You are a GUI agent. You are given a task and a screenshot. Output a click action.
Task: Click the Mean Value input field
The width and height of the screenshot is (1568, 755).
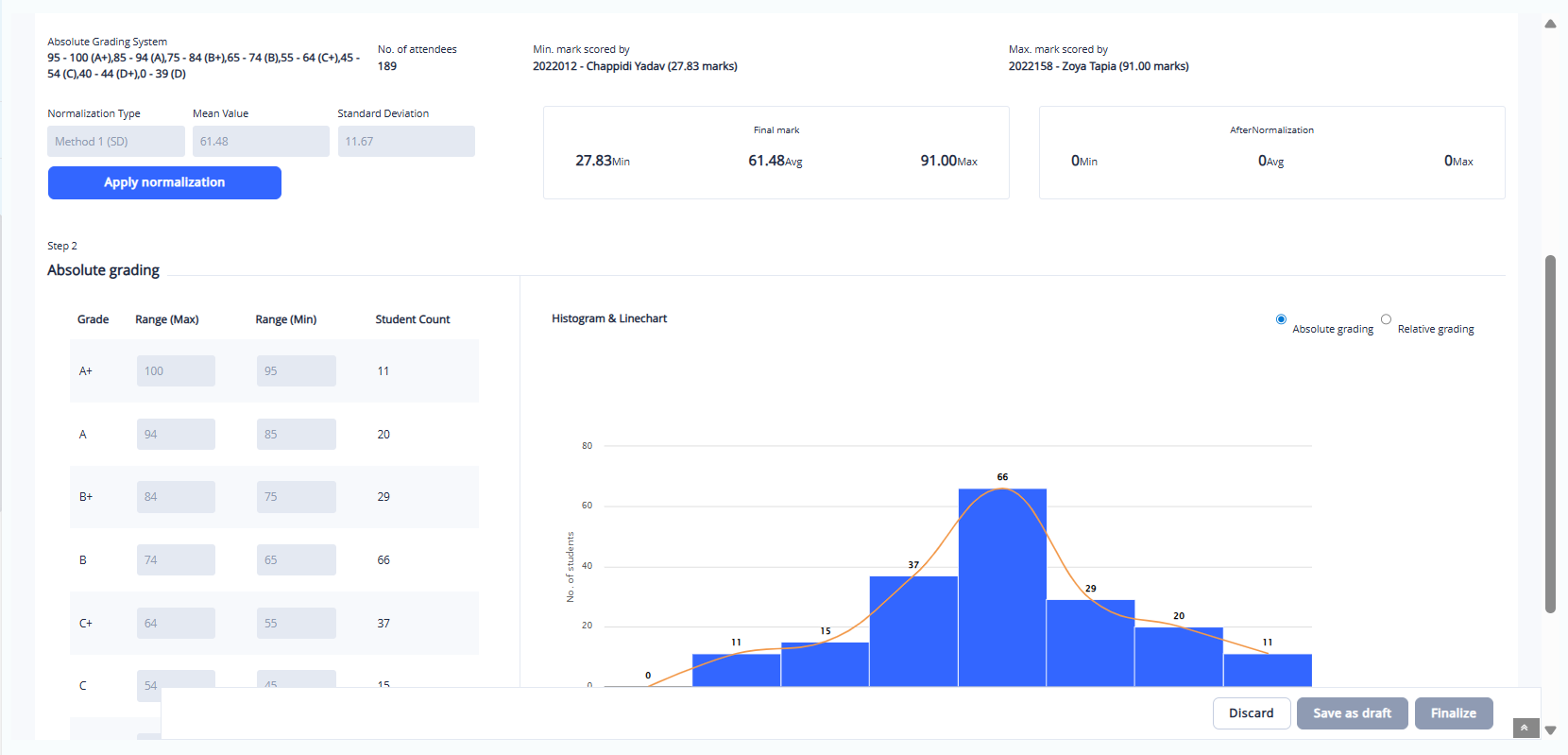[261, 142]
